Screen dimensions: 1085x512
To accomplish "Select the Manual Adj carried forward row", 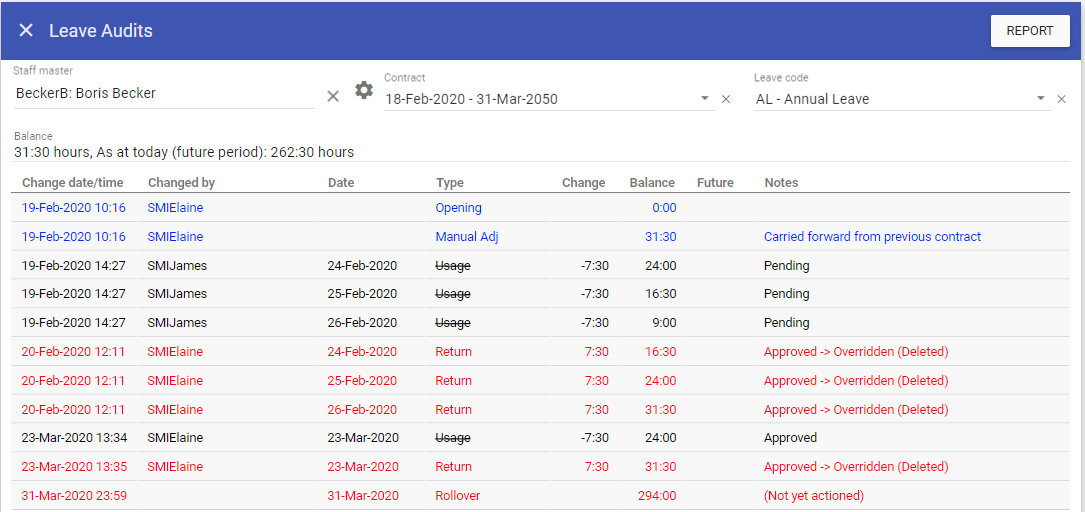I will point(466,237).
